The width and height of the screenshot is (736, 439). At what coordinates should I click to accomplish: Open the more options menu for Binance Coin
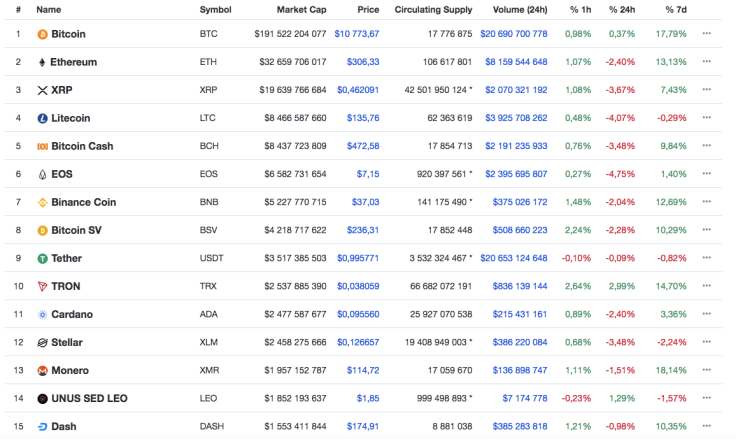click(x=706, y=201)
